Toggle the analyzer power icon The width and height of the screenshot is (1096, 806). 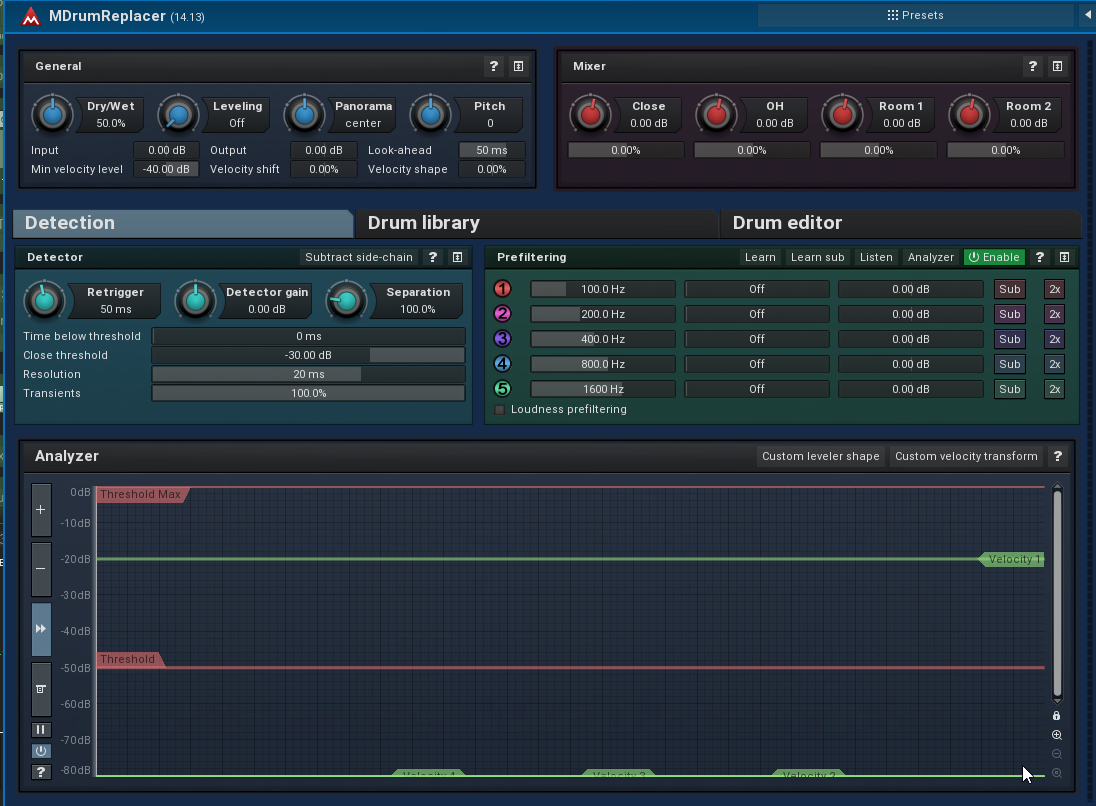(x=41, y=751)
